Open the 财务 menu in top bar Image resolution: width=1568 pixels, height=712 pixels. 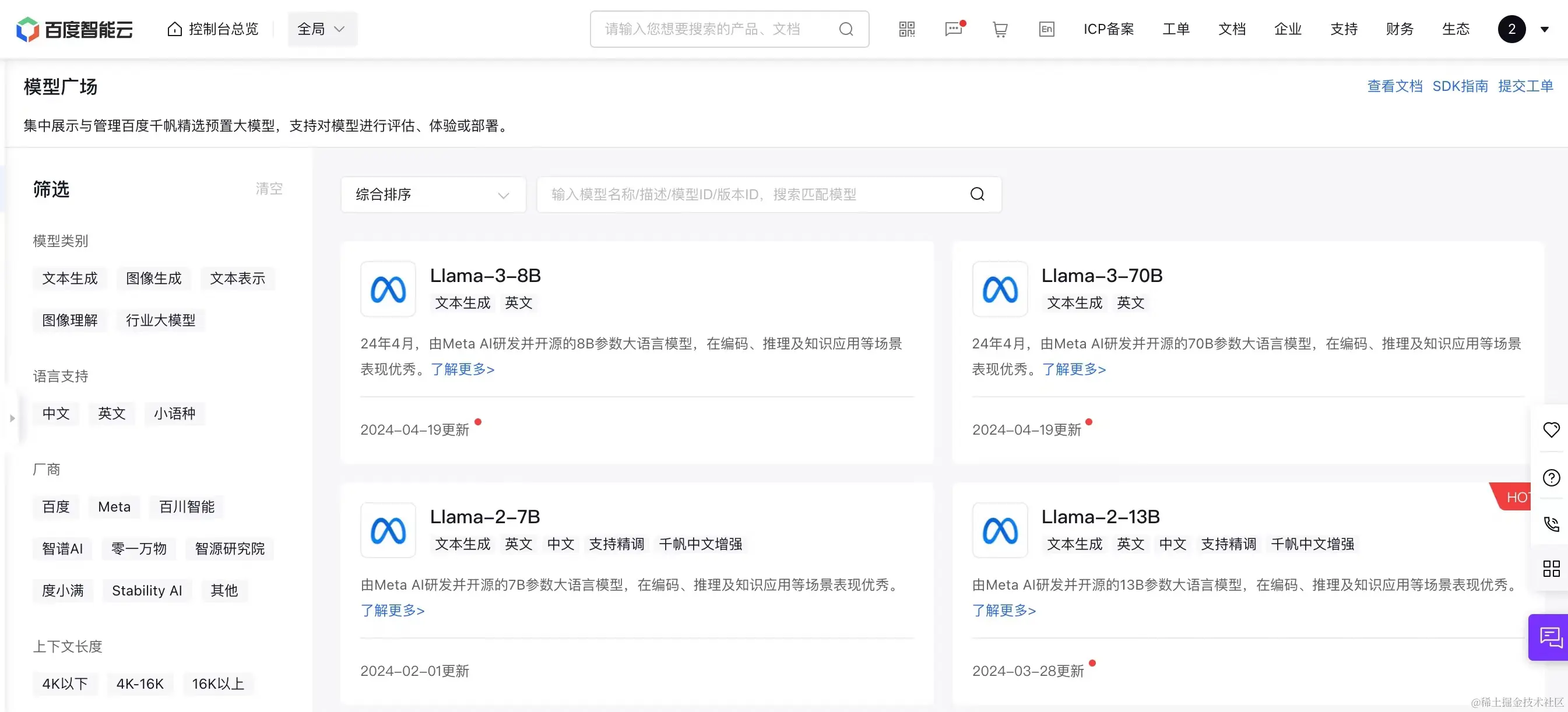[x=1399, y=29]
